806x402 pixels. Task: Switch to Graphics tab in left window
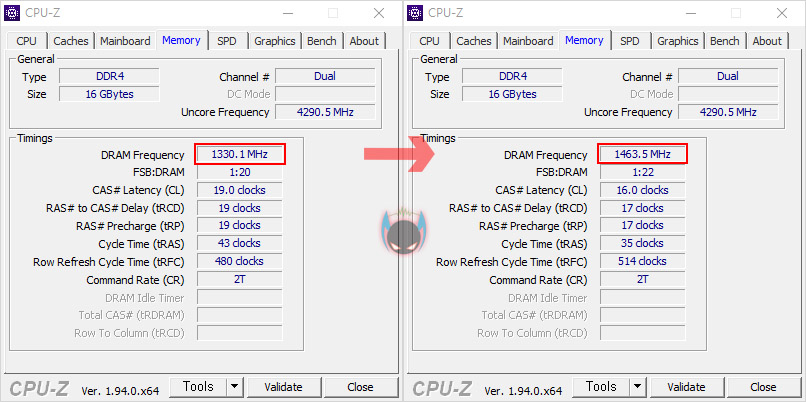274,41
